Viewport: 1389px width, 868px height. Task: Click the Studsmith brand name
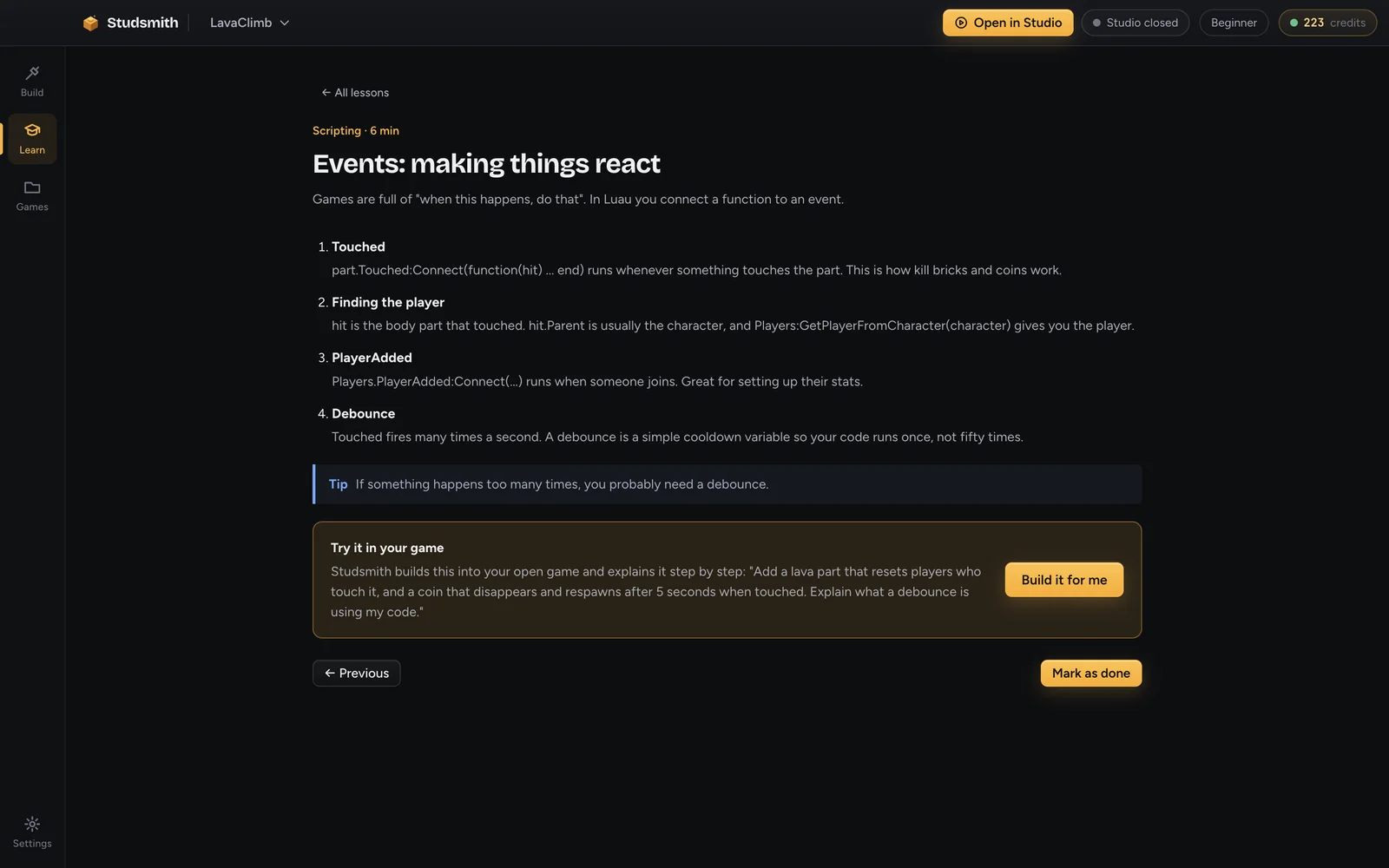142,23
